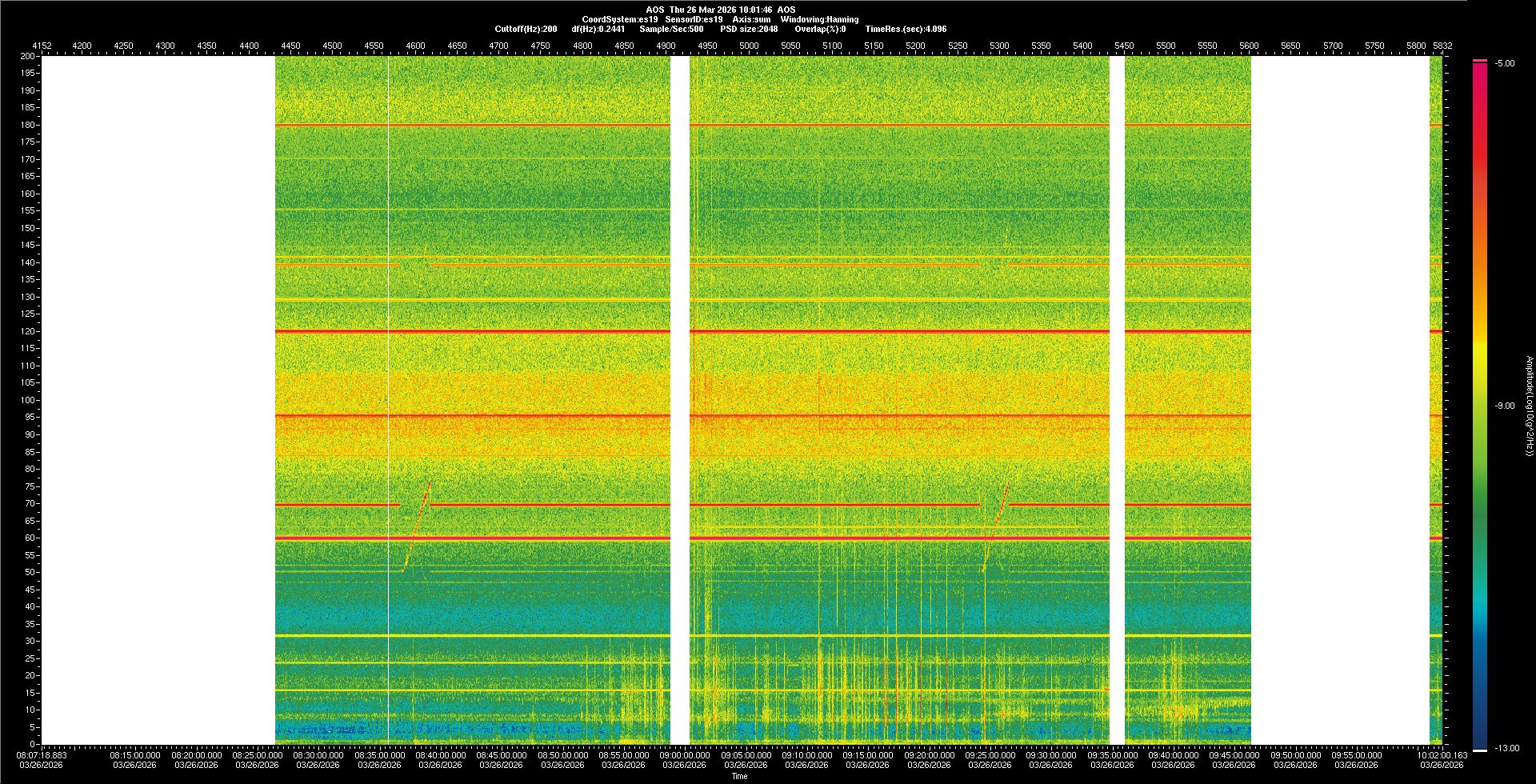Click the 180 Hz frequency axis label
The width and height of the screenshot is (1536, 784).
click(28, 125)
